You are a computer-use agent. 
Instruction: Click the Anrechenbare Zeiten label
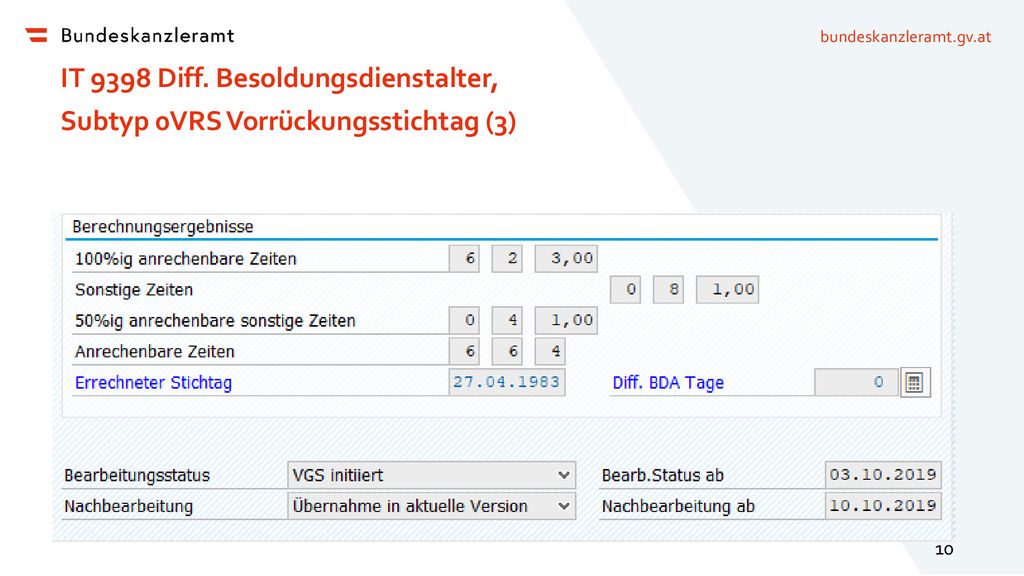pyautogui.click(x=154, y=352)
